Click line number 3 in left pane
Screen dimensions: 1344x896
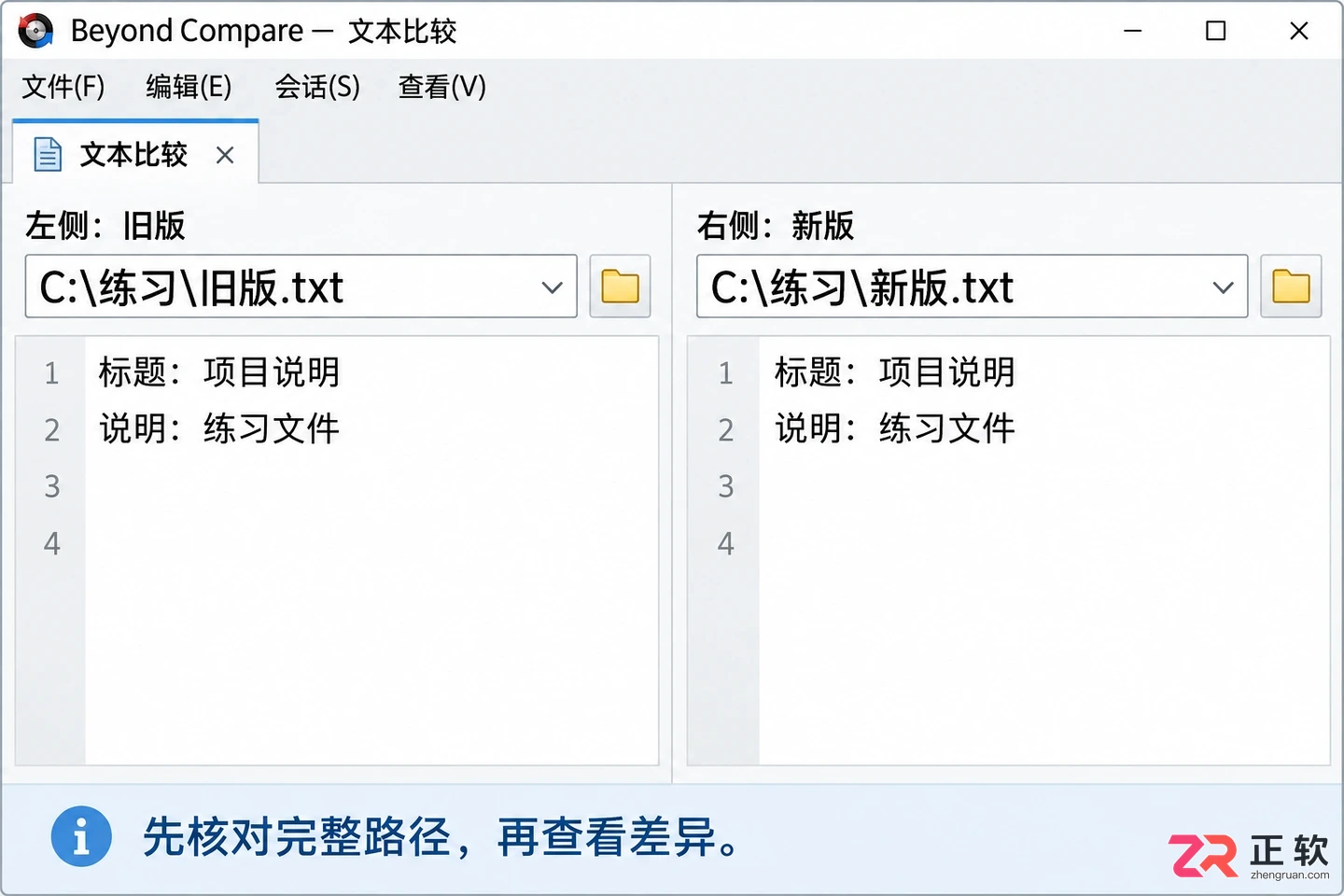click(x=52, y=486)
